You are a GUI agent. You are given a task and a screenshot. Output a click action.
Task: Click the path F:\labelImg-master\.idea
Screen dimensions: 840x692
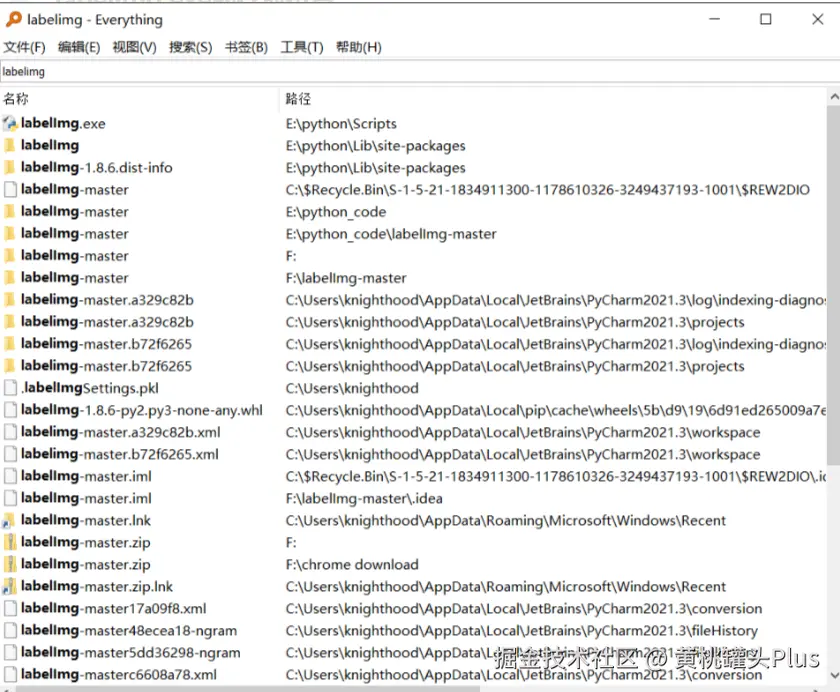tap(364, 498)
